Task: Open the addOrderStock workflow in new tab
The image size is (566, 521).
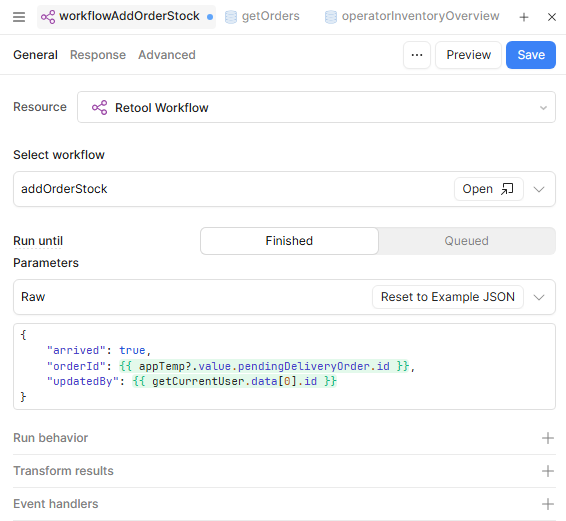Action: click(489, 189)
